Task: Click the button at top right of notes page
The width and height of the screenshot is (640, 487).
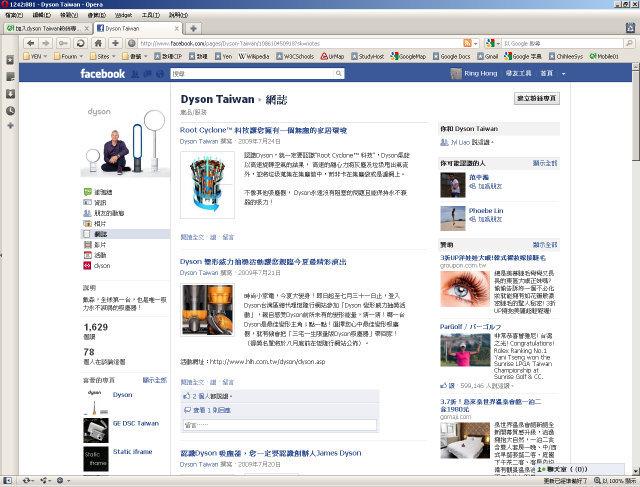Action: [x=537, y=98]
